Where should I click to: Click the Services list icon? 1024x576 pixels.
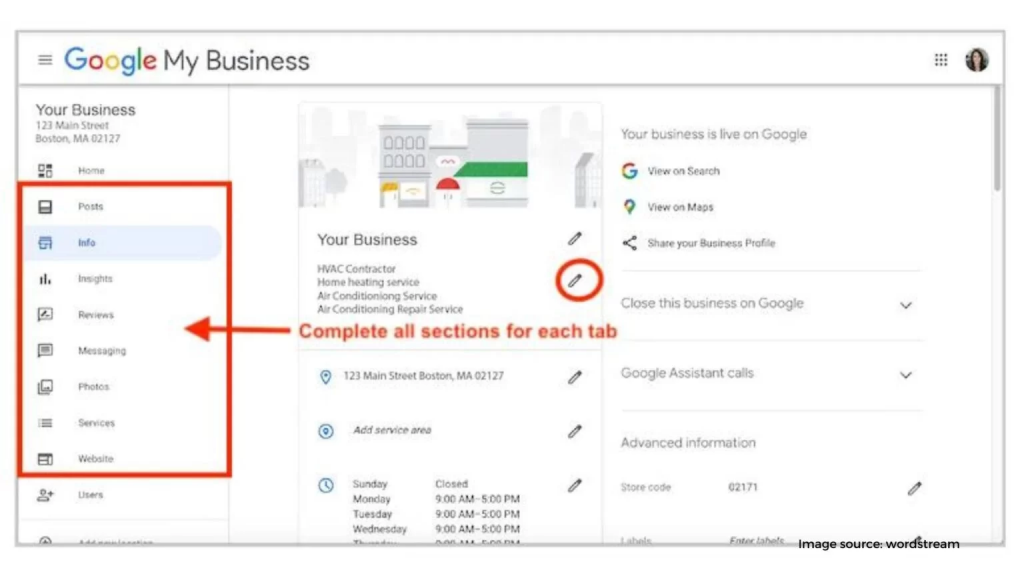point(45,423)
